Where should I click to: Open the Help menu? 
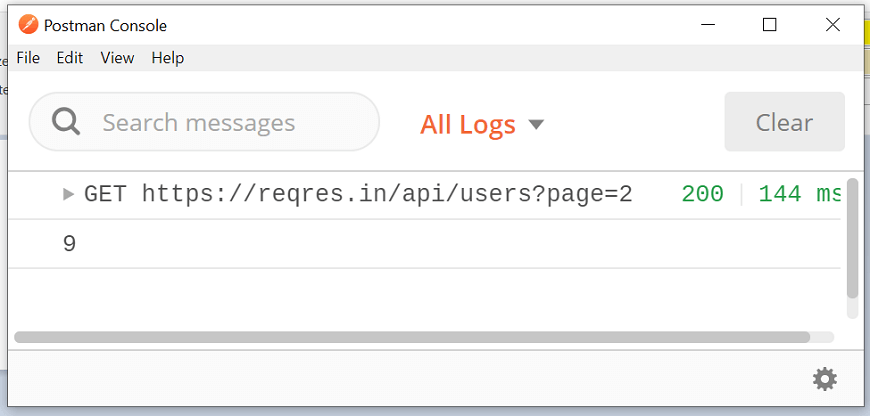pyautogui.click(x=168, y=58)
